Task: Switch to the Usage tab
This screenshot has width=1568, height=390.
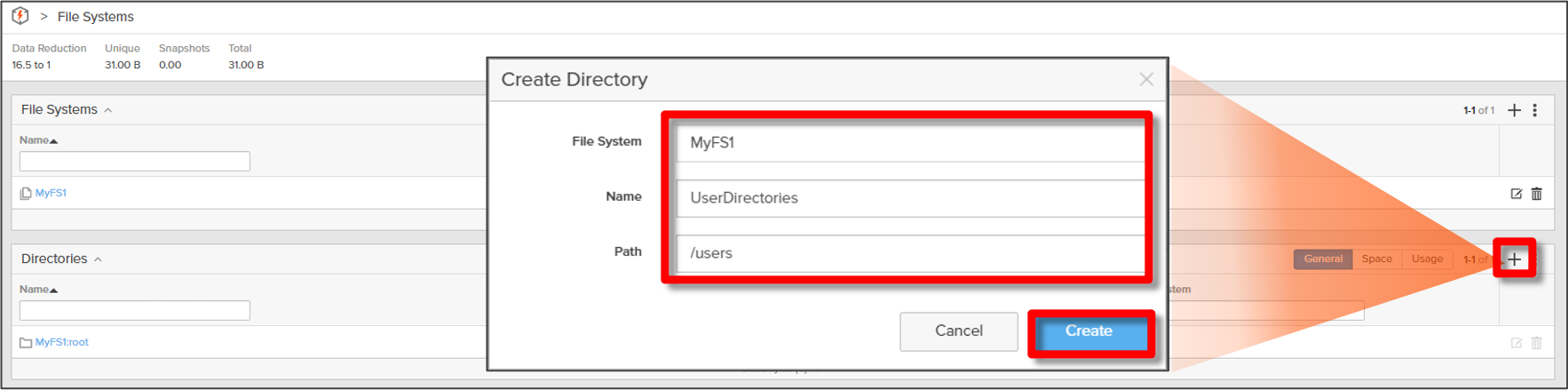Action: coord(1427,259)
